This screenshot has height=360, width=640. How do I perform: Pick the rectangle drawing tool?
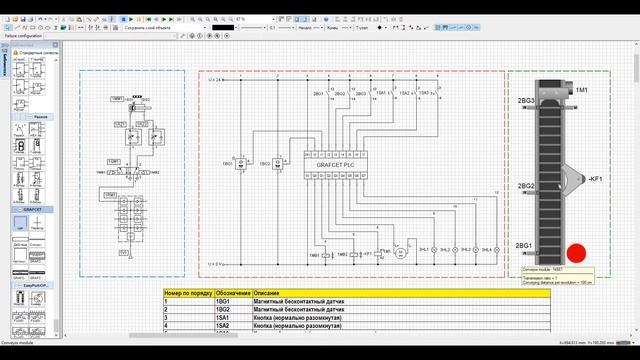pyautogui.click(x=33, y=28)
